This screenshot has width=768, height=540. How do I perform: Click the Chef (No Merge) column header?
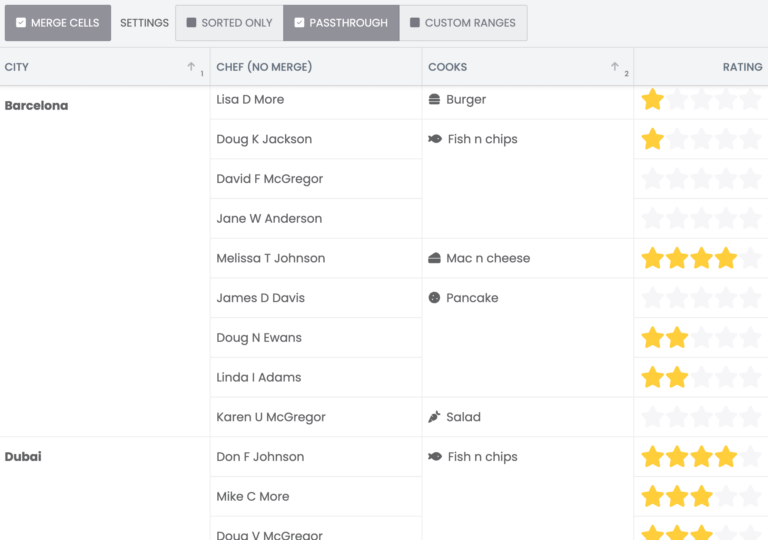[x=316, y=67]
